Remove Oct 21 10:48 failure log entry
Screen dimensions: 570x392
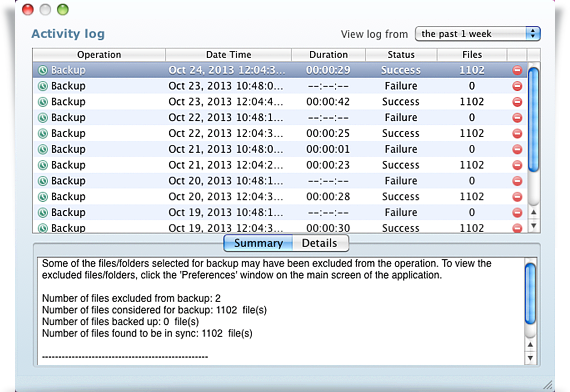coord(517,149)
